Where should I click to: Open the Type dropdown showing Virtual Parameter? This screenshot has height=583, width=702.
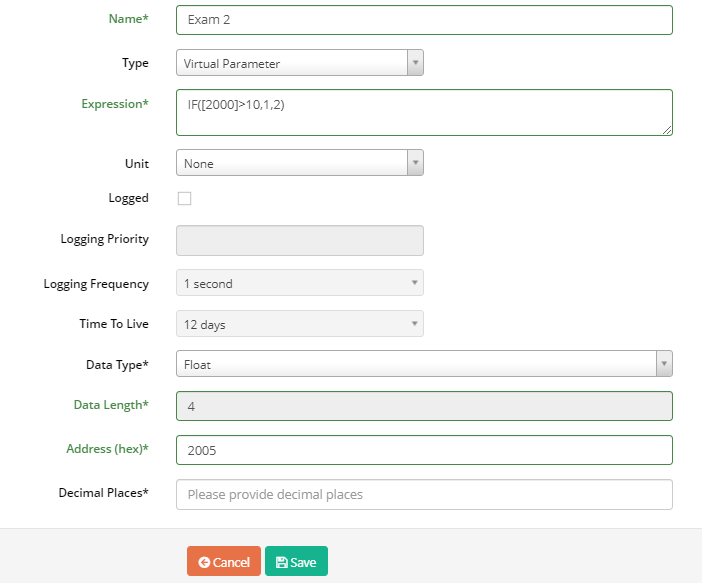pos(300,63)
